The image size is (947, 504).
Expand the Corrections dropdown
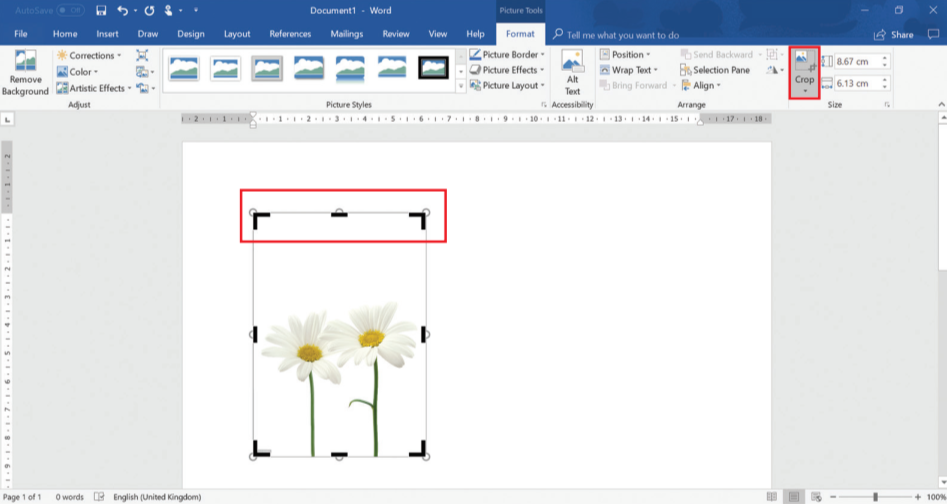(91, 55)
